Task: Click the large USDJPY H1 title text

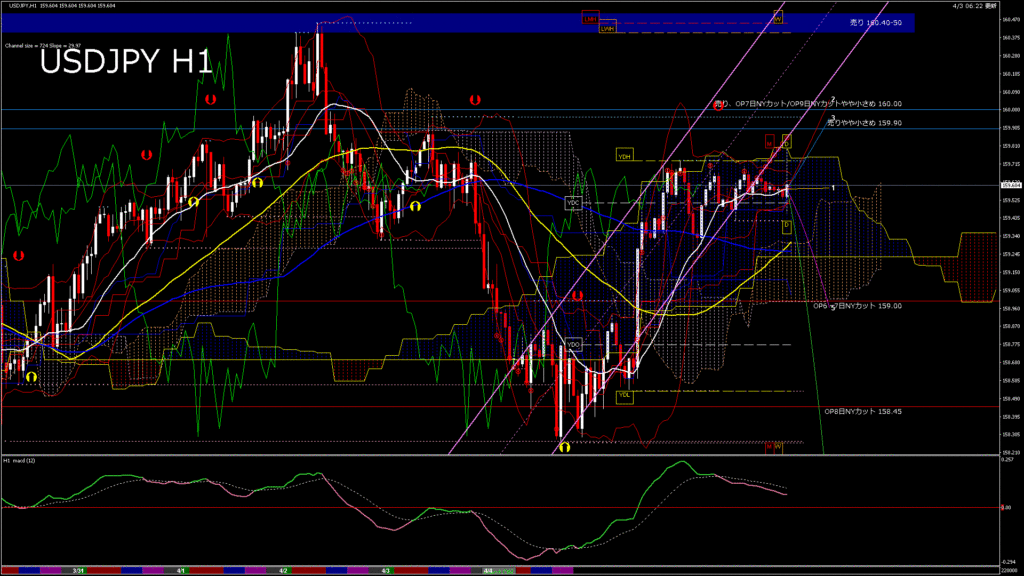Action: [x=126, y=63]
